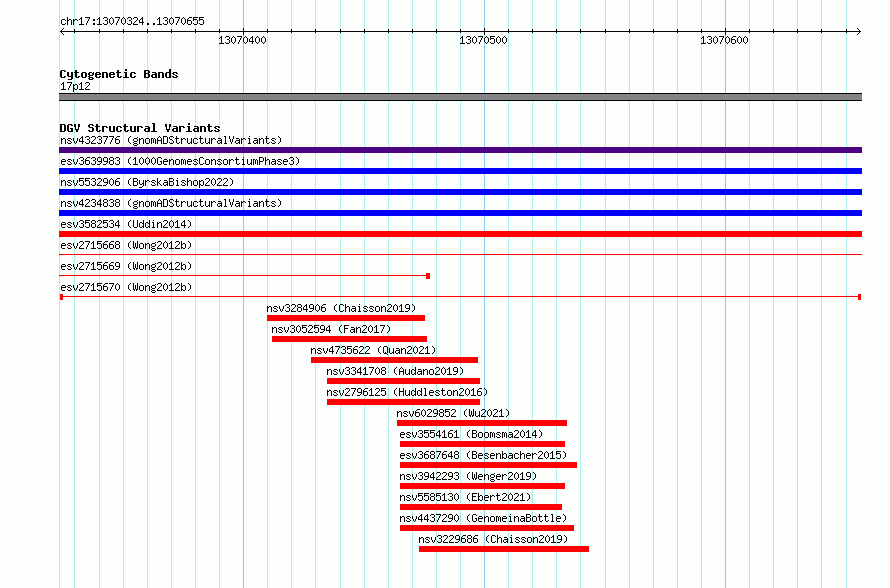Screen dimensions: 890x588
Task: Open esv3687648 Besenbacher2015 variant label
Action: 483,455
